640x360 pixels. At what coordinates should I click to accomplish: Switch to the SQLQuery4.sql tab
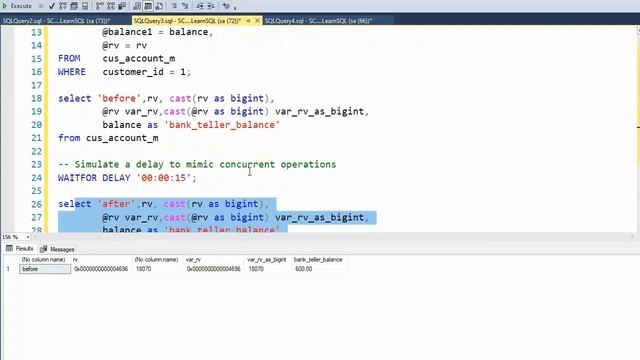318,20
